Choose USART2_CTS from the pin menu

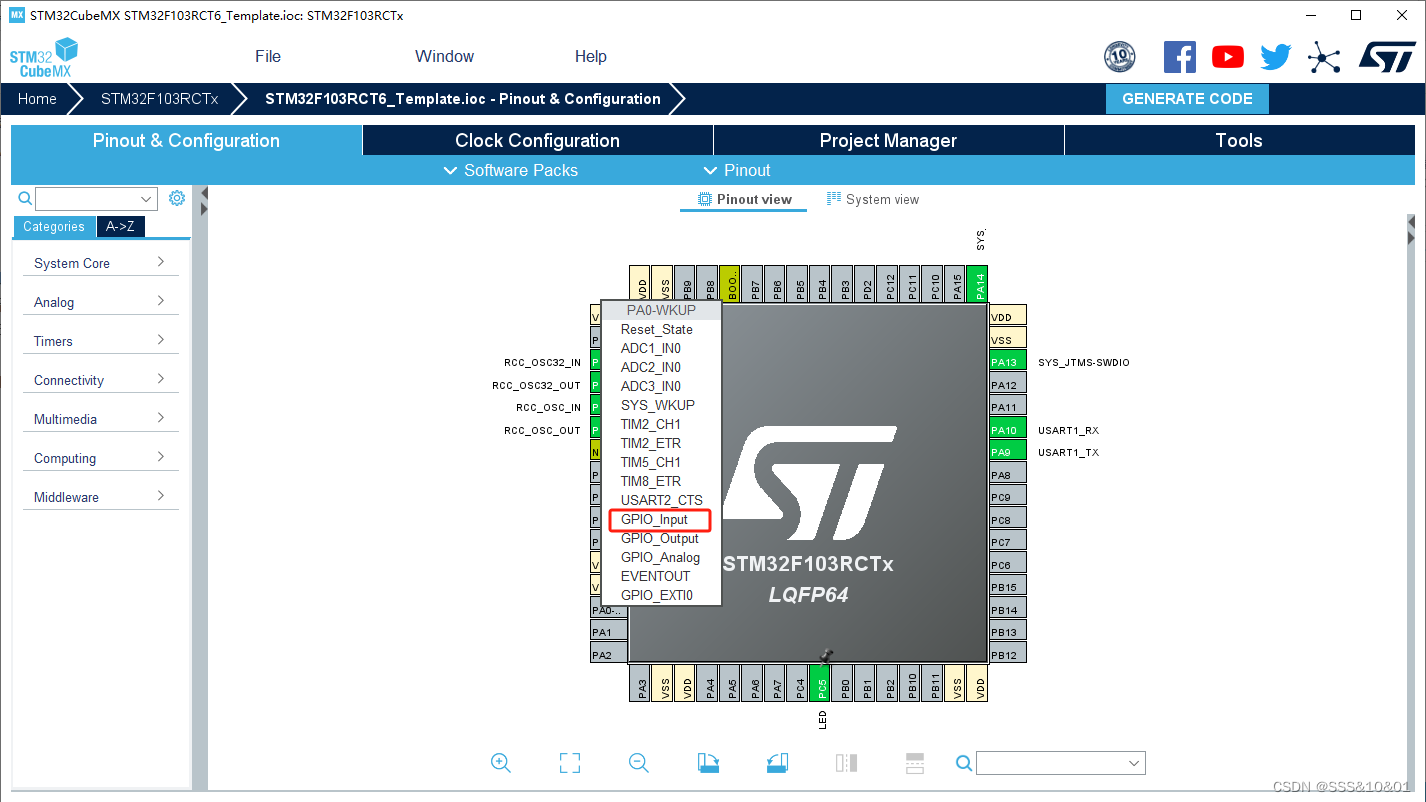tap(660, 500)
